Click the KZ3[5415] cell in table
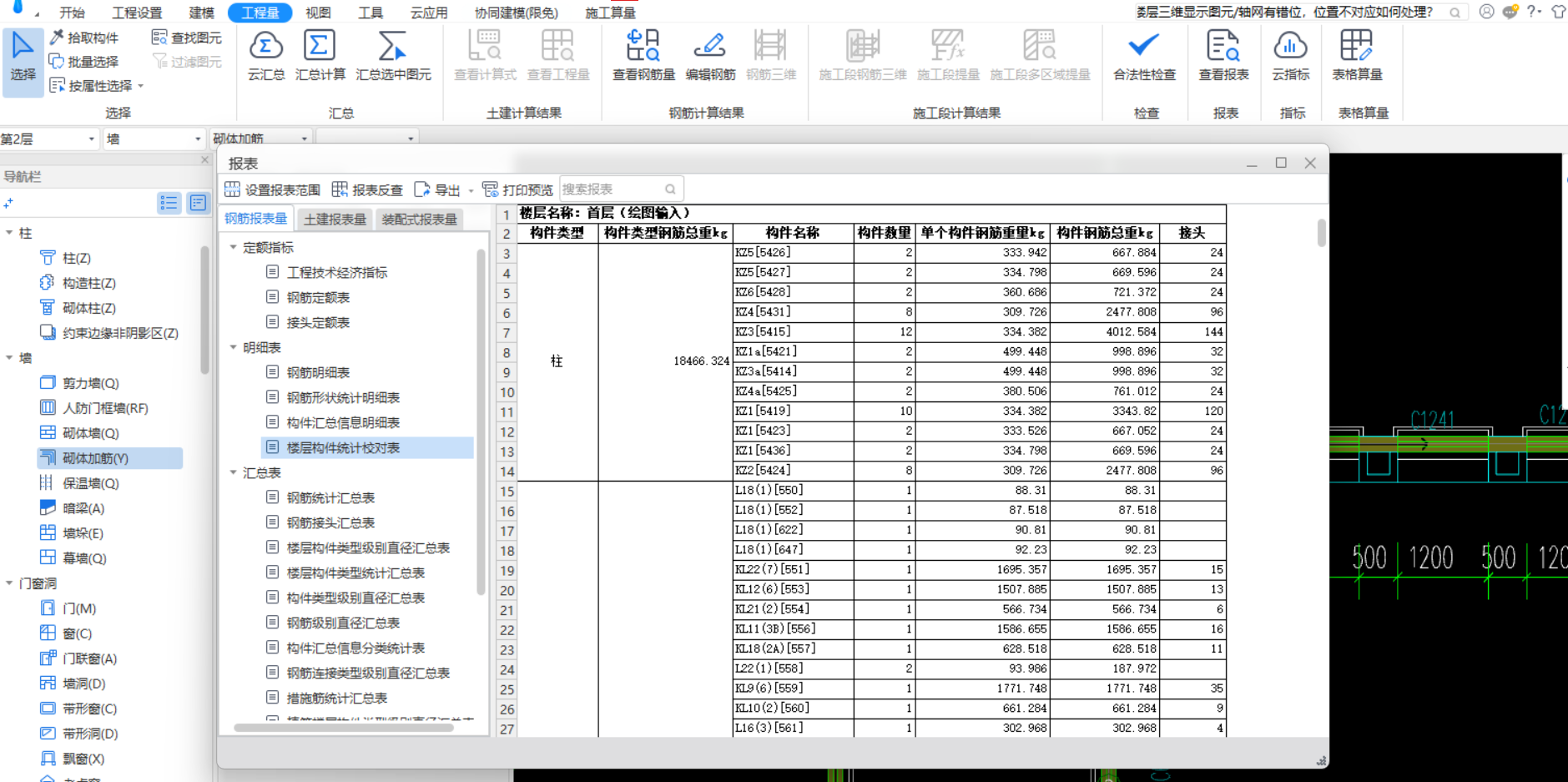Screen dimensions: 1568x782 point(794,332)
